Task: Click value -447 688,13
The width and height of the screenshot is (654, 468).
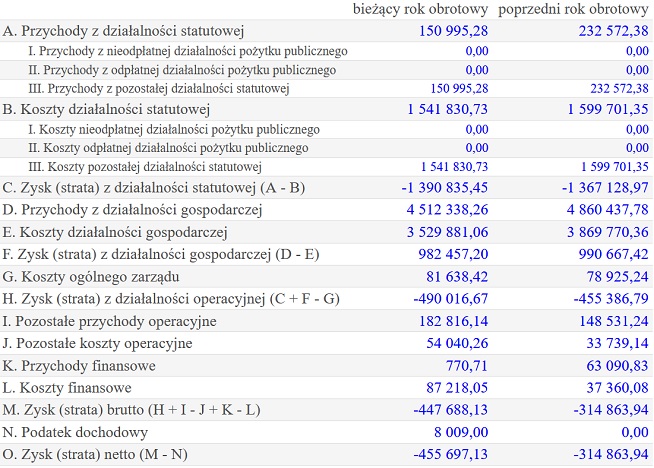Action: click(x=450, y=410)
